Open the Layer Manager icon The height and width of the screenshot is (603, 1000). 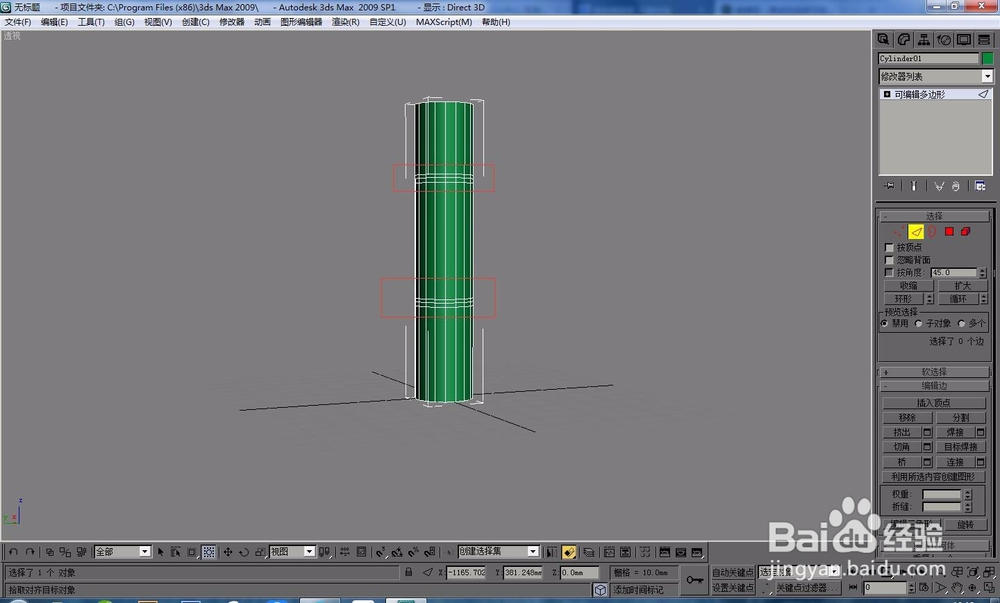click(x=589, y=552)
